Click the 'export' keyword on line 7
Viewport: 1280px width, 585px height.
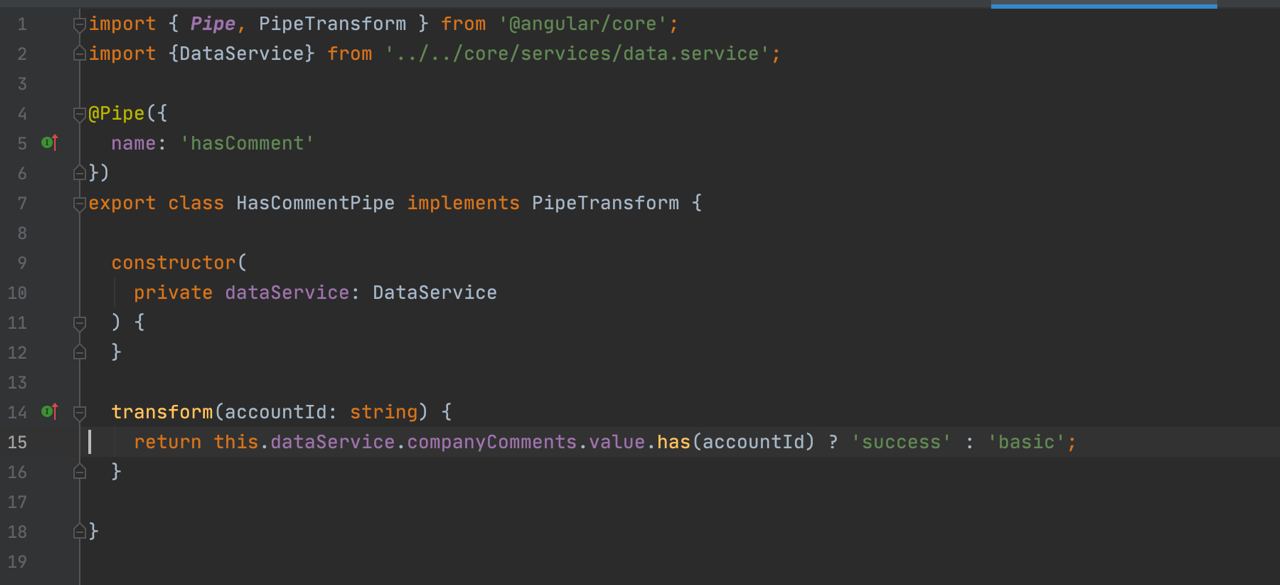coord(122,203)
